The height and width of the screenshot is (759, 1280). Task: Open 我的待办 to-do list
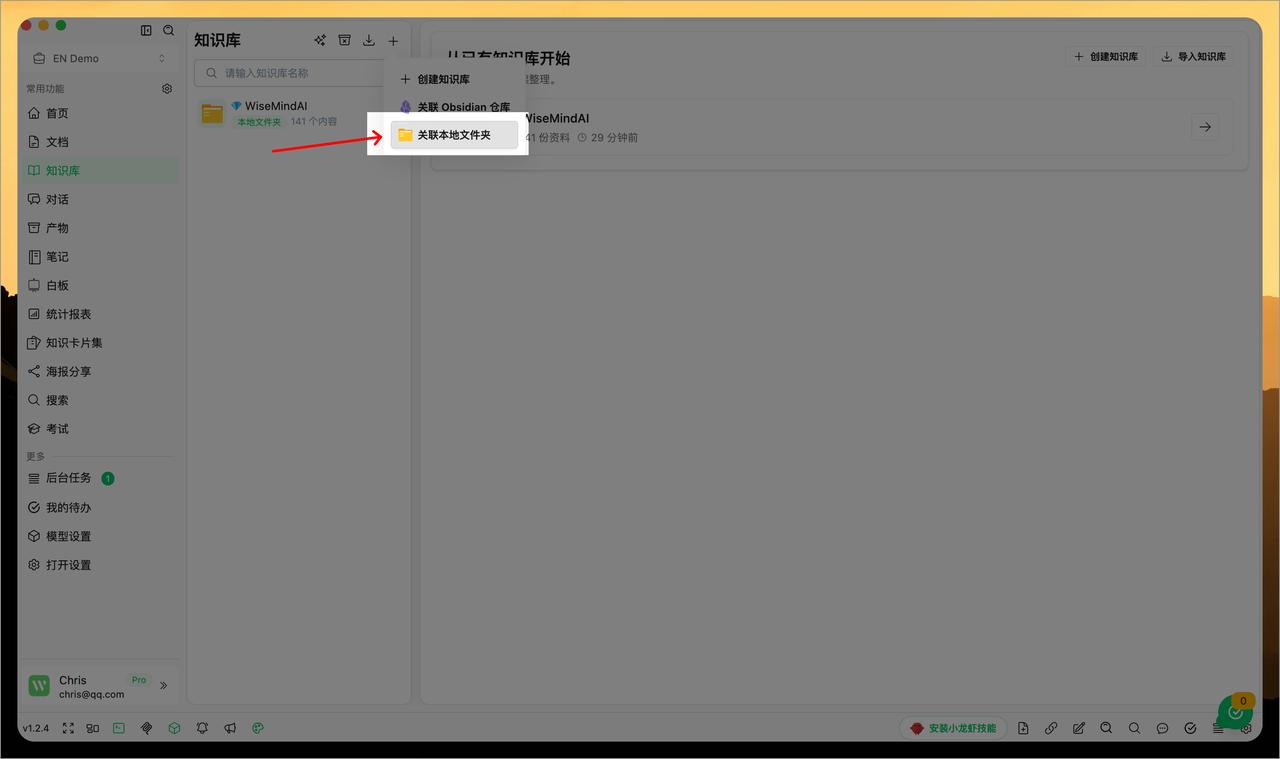point(100,507)
